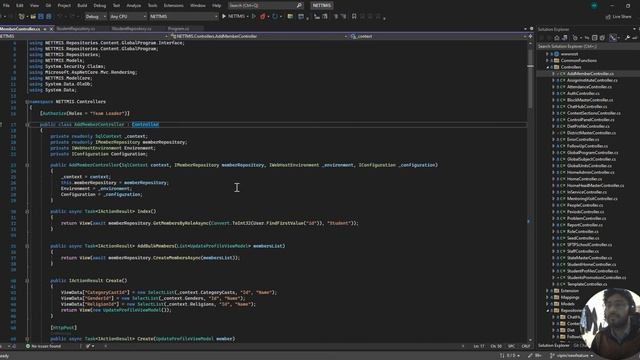
Task: Select TemplateController.cs file
Action: 587,284
